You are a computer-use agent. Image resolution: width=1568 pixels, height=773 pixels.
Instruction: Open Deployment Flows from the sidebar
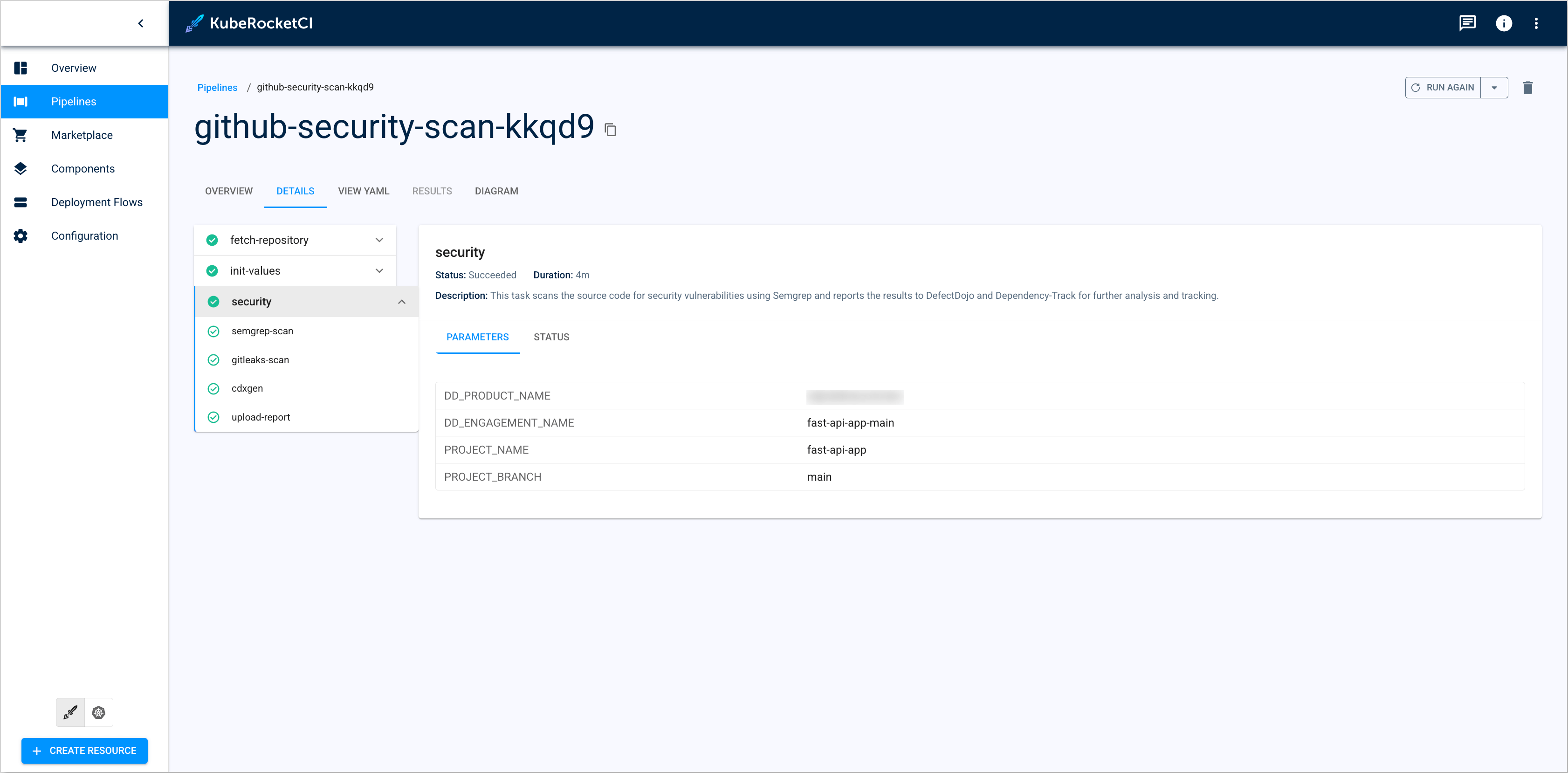click(96, 201)
